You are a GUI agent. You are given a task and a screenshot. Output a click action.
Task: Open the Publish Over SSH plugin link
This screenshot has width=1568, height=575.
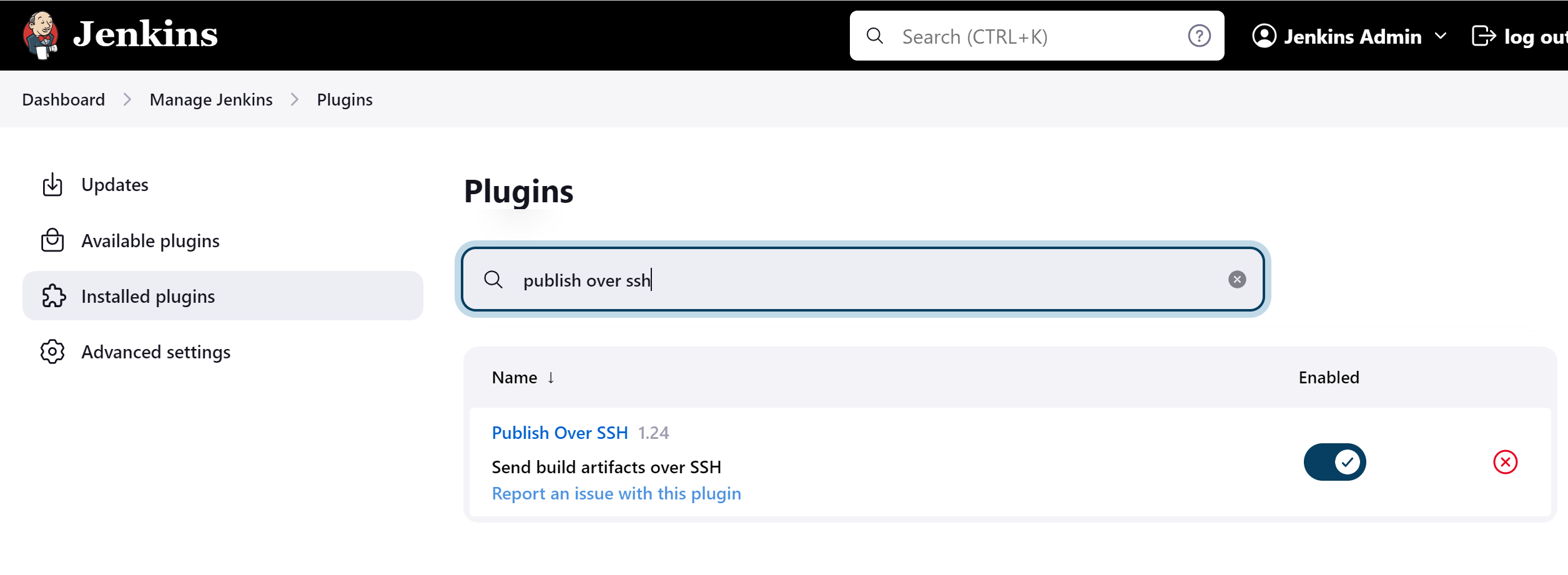click(x=560, y=432)
